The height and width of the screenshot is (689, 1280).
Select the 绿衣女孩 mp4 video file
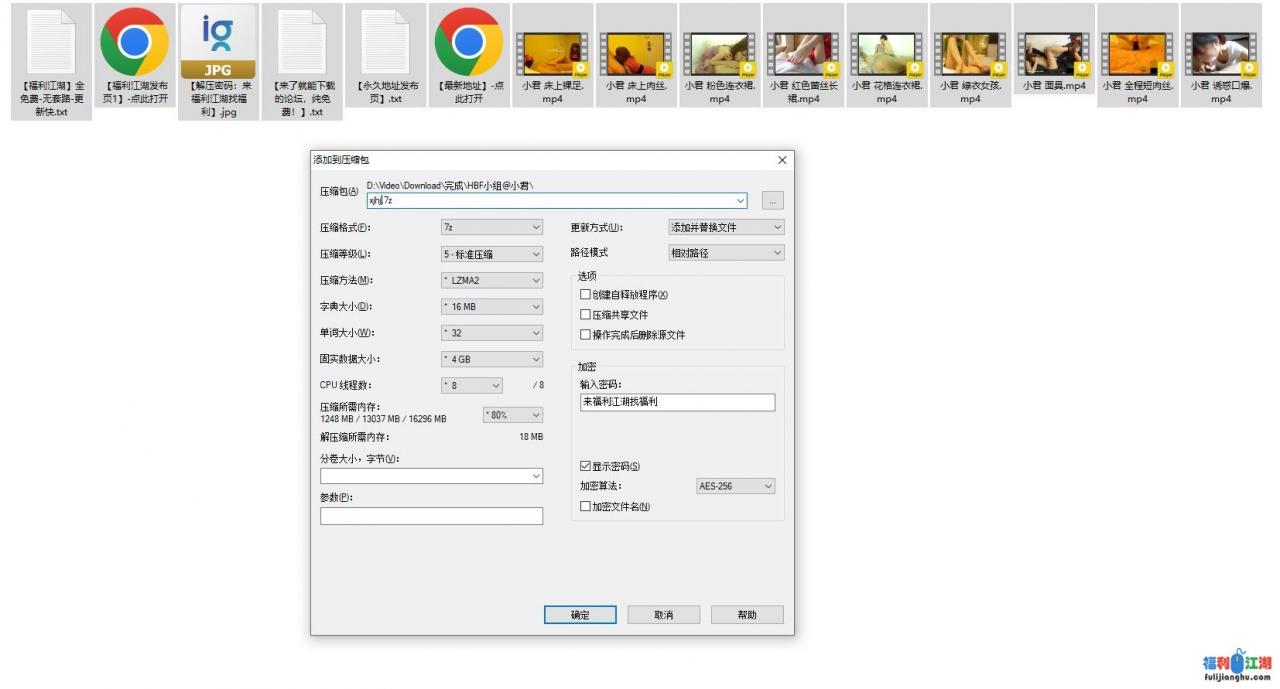970,55
